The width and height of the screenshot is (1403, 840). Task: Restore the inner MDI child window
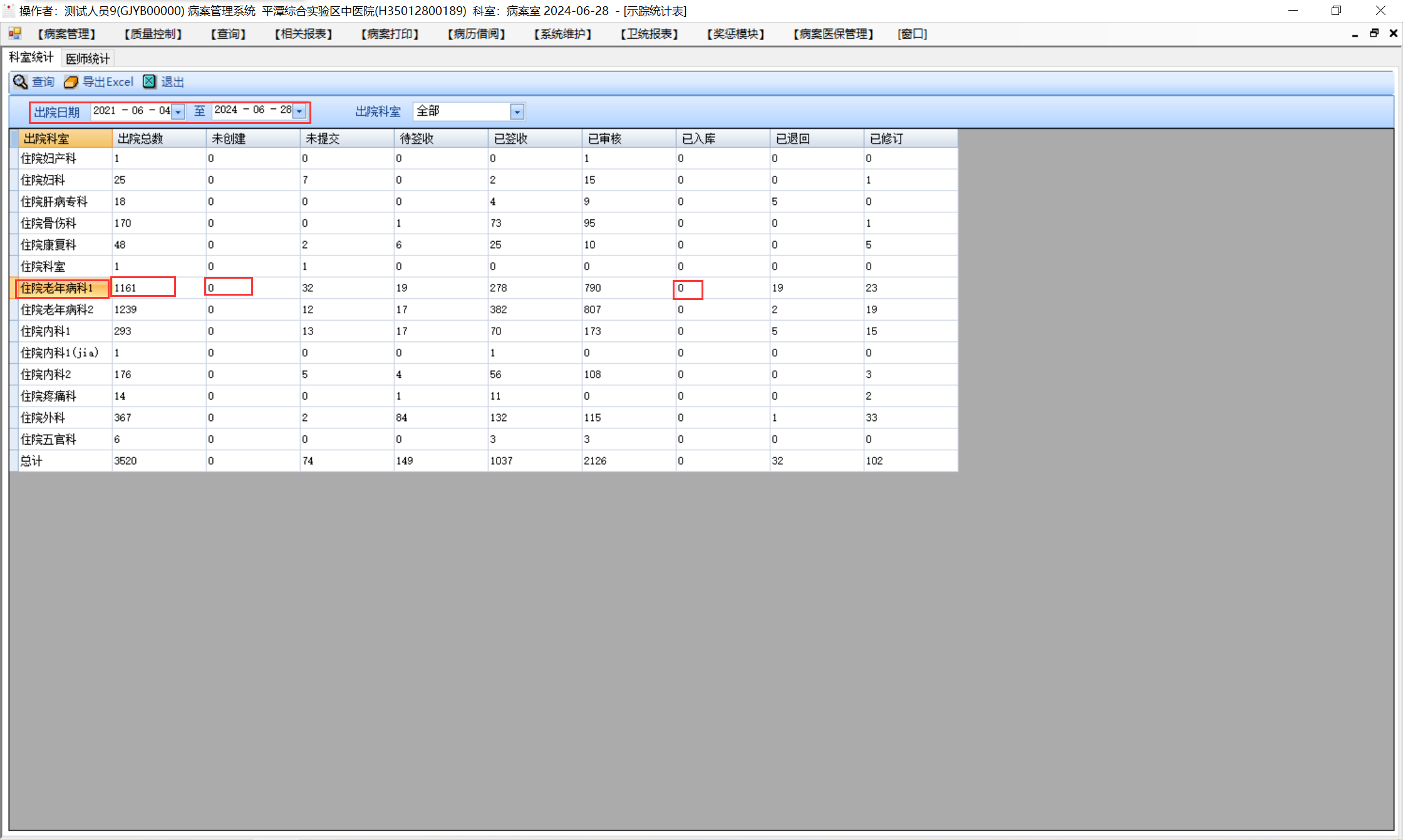1374,34
